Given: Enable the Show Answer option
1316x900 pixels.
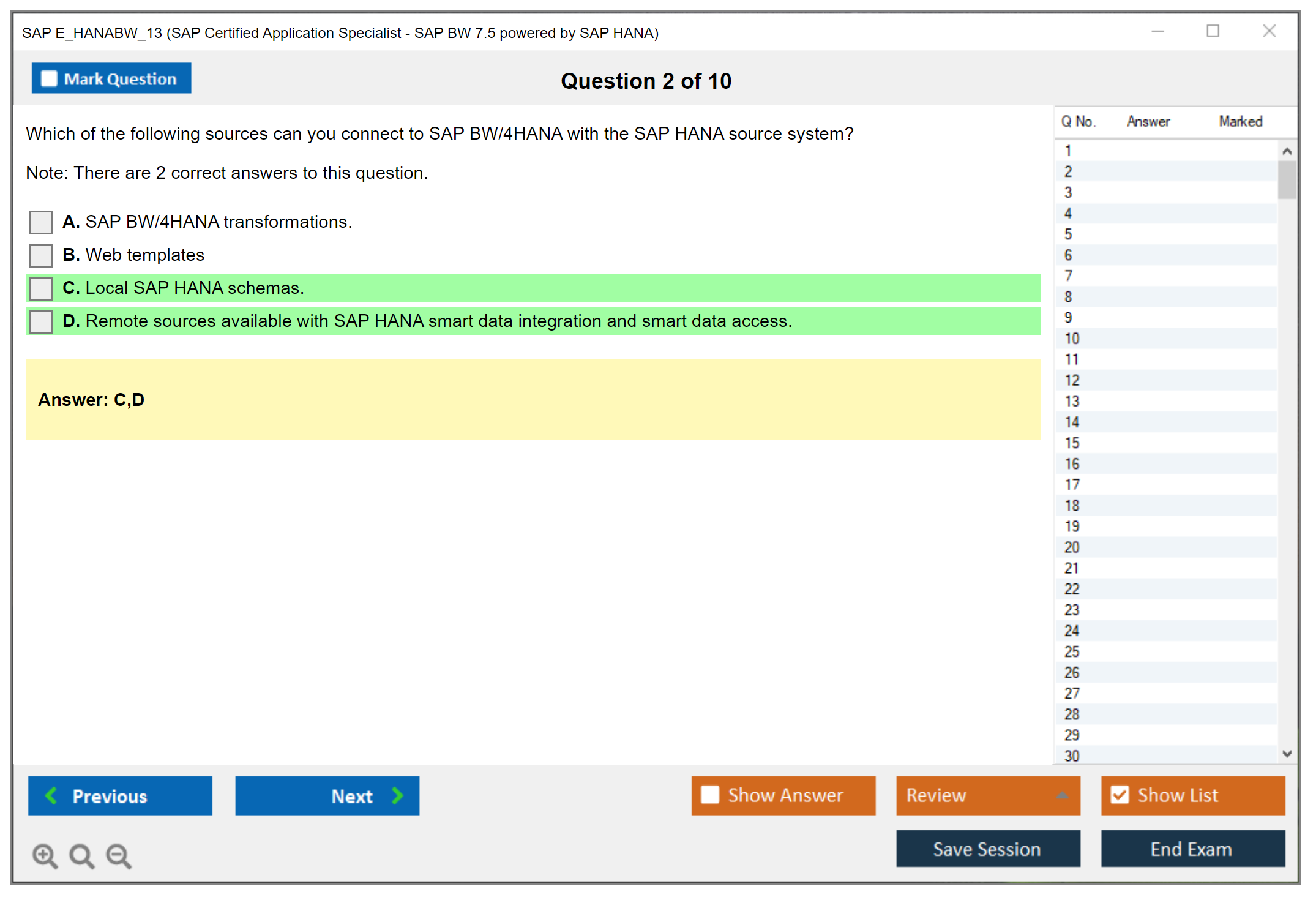Looking at the screenshot, I should tap(710, 795).
